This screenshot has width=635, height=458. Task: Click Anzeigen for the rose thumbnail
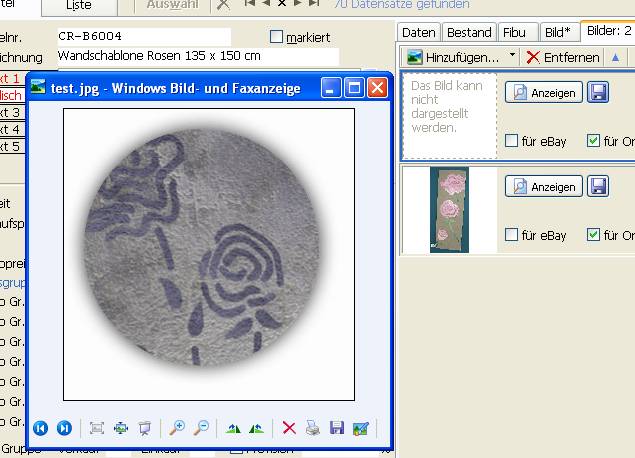[544, 186]
